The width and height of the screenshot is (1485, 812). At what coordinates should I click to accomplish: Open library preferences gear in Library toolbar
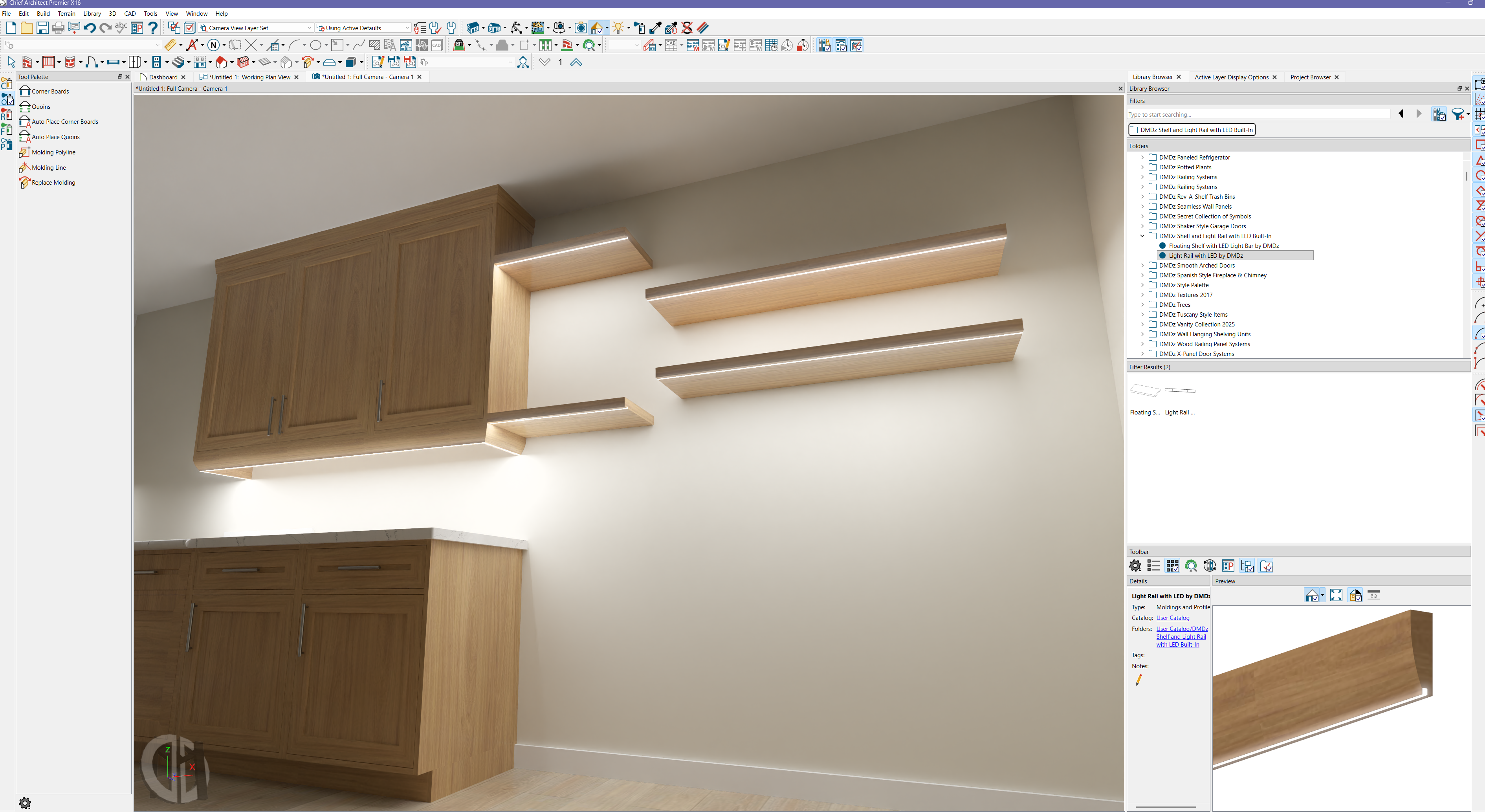pos(1135,566)
